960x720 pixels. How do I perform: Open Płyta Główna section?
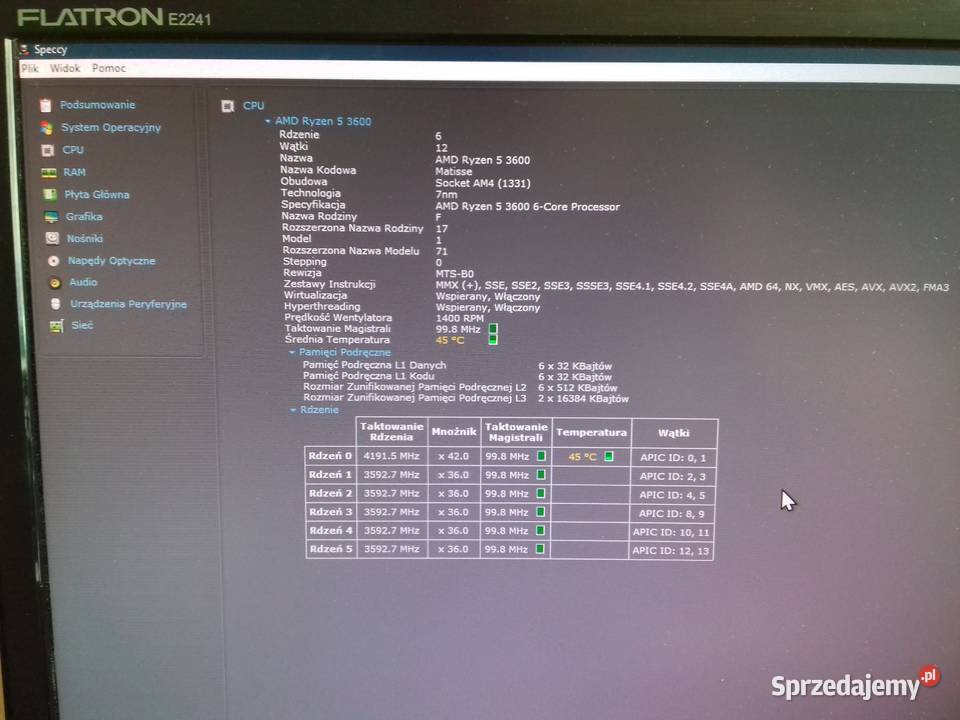click(97, 195)
